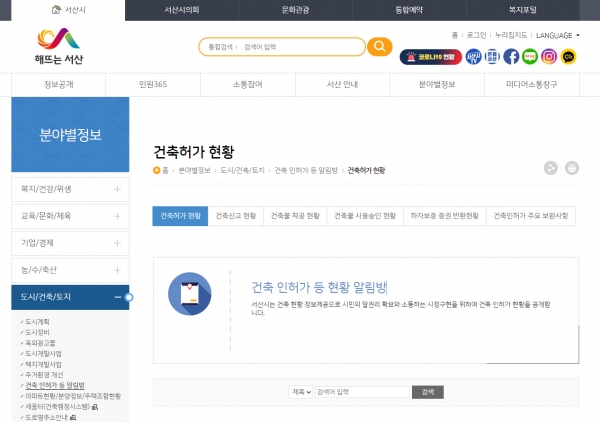Open the 제목 search filter dropdown
The image size is (600, 422).
click(x=300, y=392)
